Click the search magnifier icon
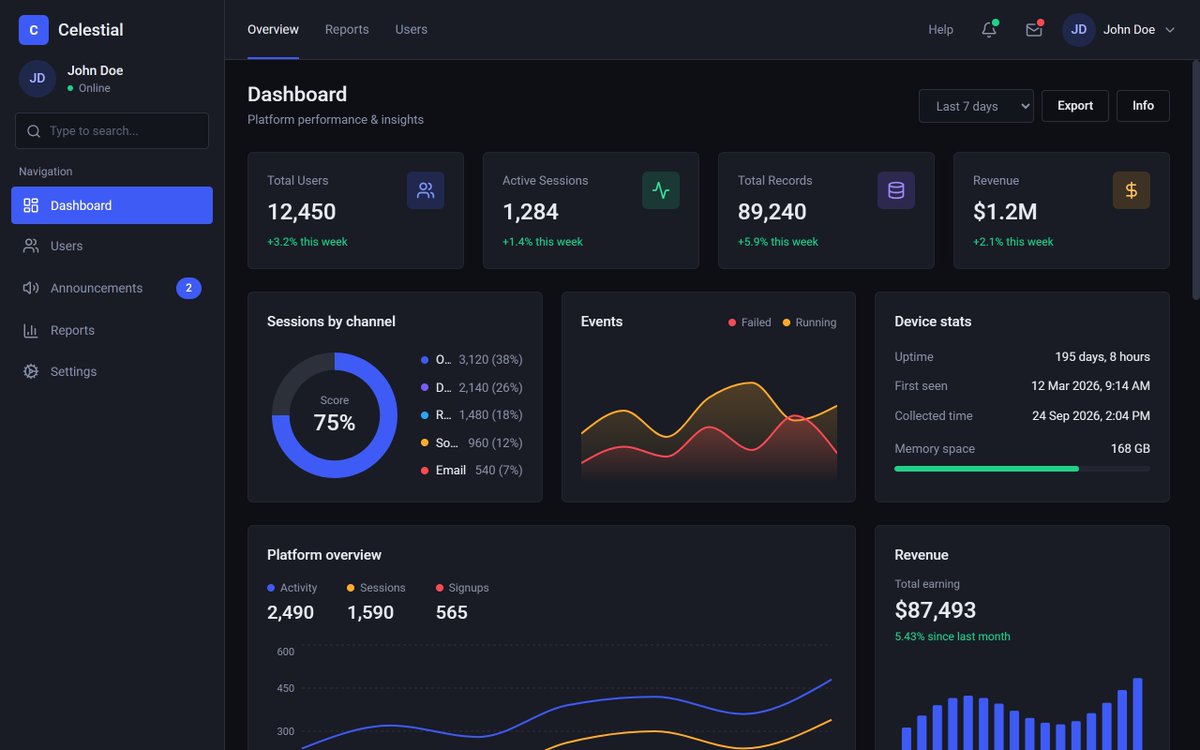This screenshot has width=1200, height=750. point(34,131)
